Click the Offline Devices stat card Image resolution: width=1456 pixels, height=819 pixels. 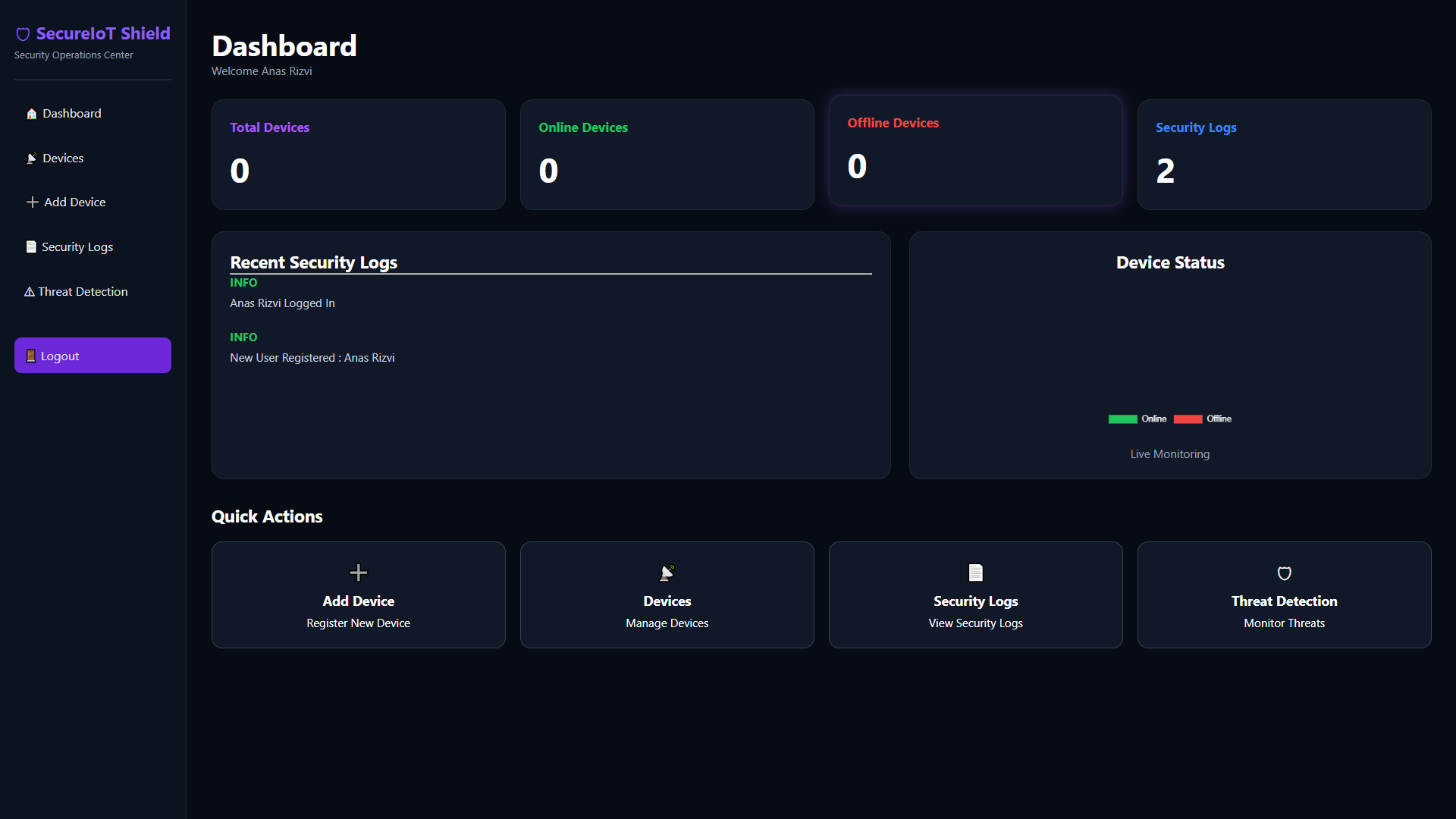[x=976, y=150]
